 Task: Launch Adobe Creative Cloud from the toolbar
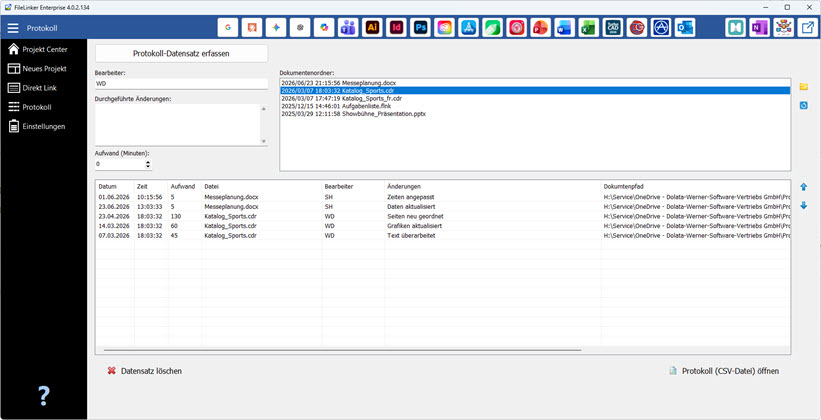click(445, 28)
